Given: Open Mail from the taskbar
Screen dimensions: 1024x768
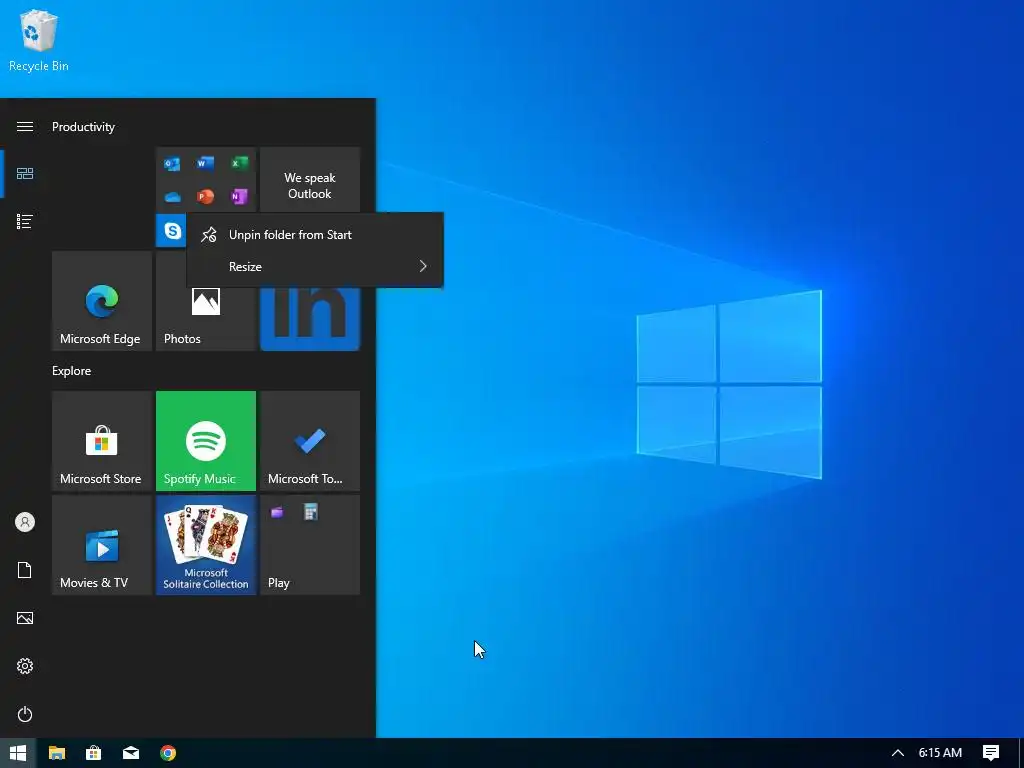Looking at the screenshot, I should tap(131, 753).
